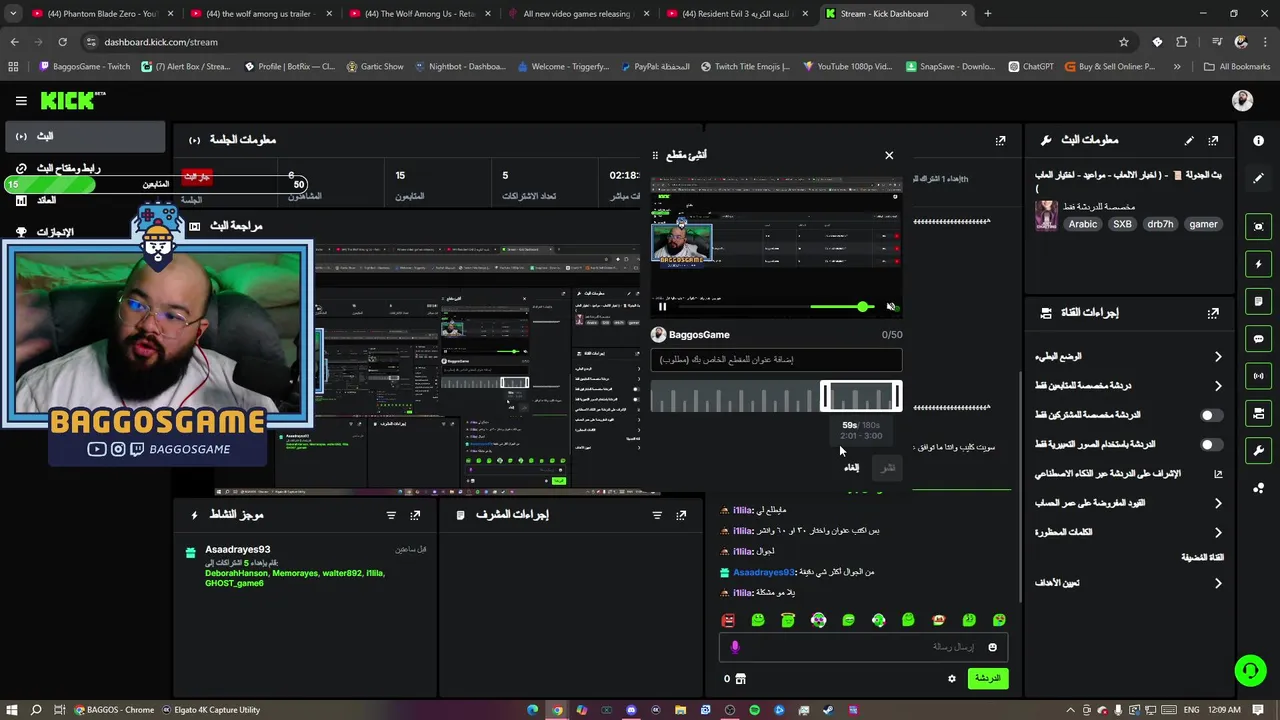Image resolution: width=1280 pixels, height=720 pixels.
Task: Unmute the clip preview audio
Action: pos(891,307)
